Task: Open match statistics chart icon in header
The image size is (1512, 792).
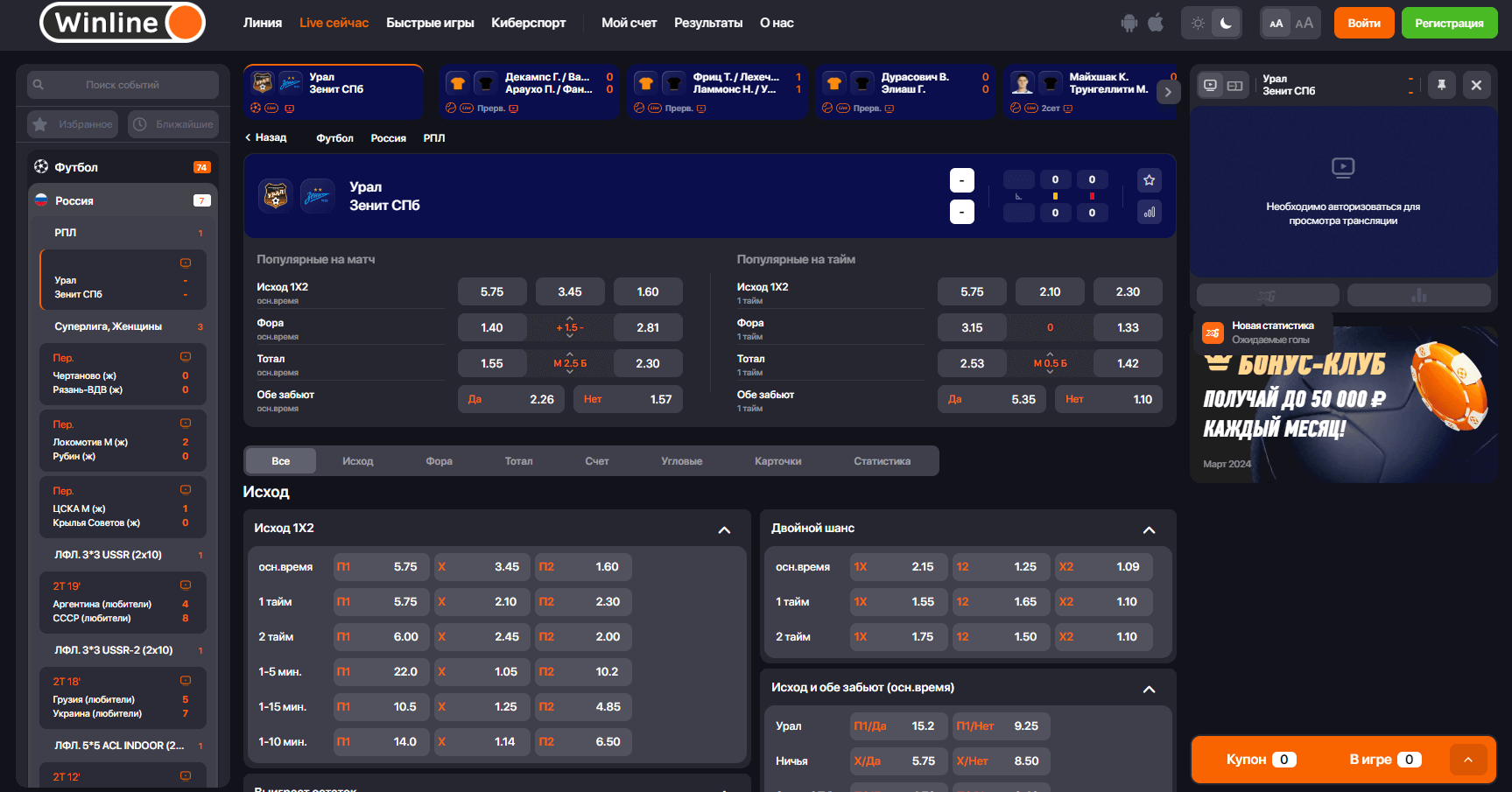Action: point(1150,212)
